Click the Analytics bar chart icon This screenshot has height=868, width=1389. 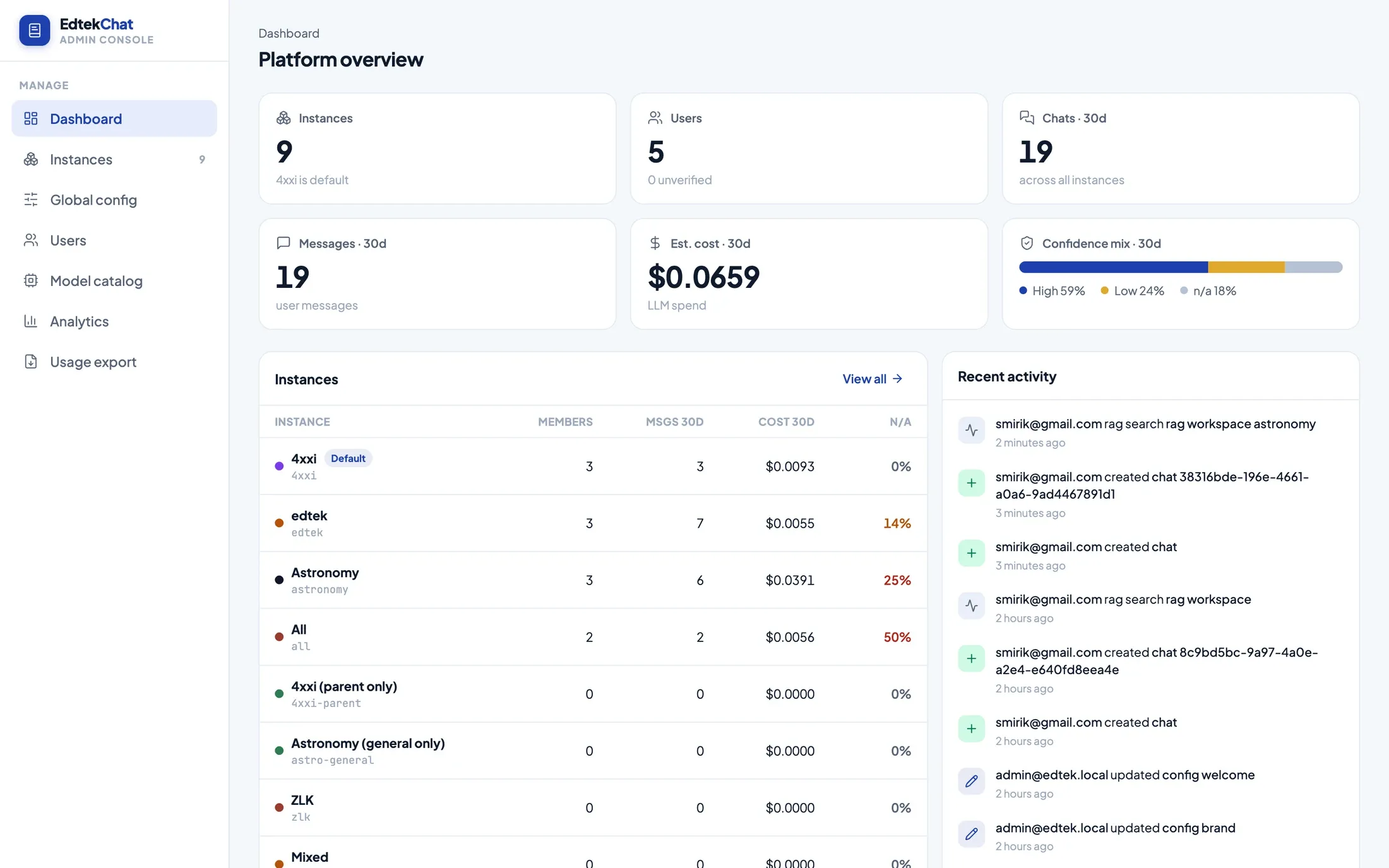point(31,321)
